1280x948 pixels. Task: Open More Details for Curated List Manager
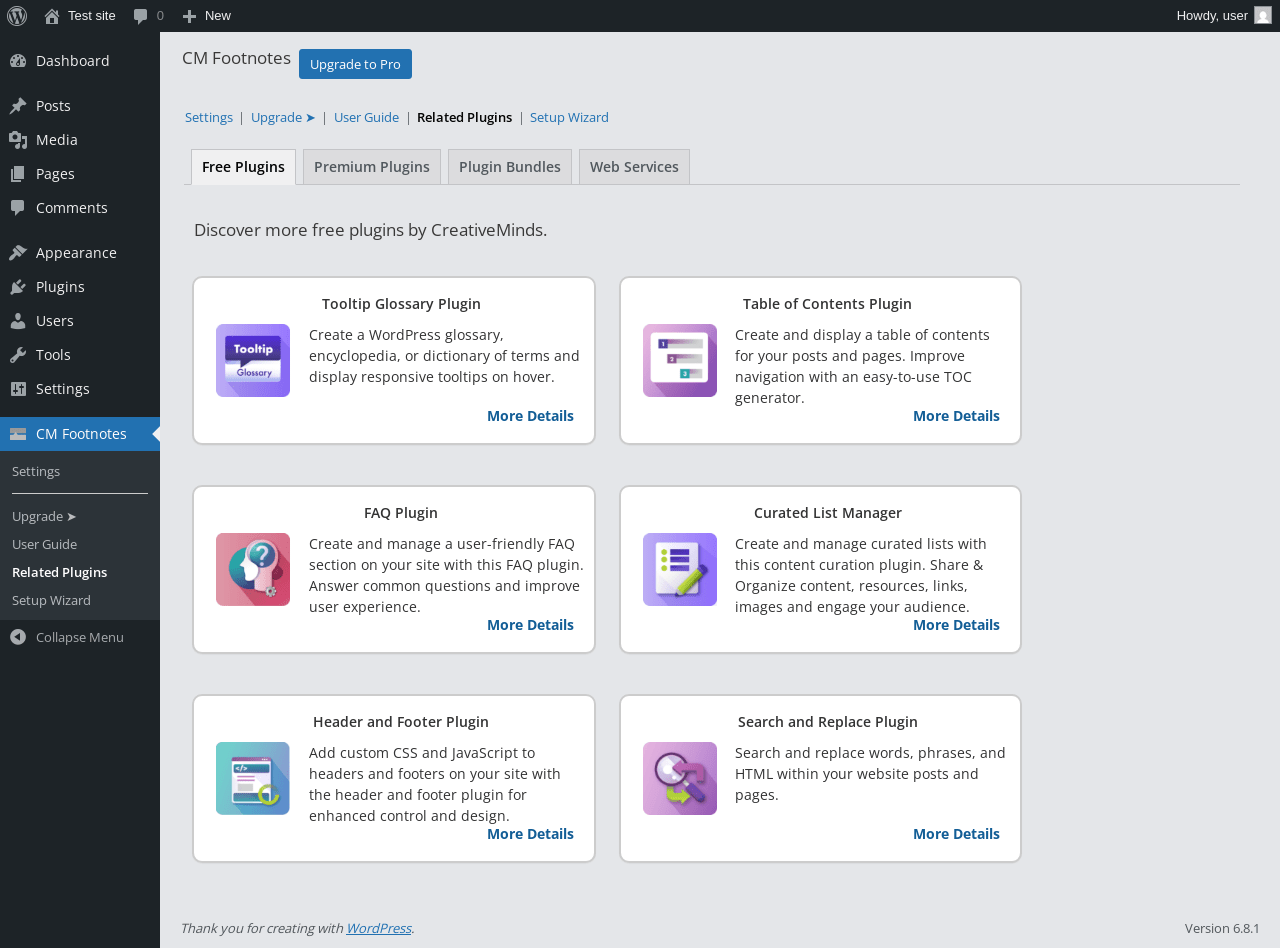(956, 625)
